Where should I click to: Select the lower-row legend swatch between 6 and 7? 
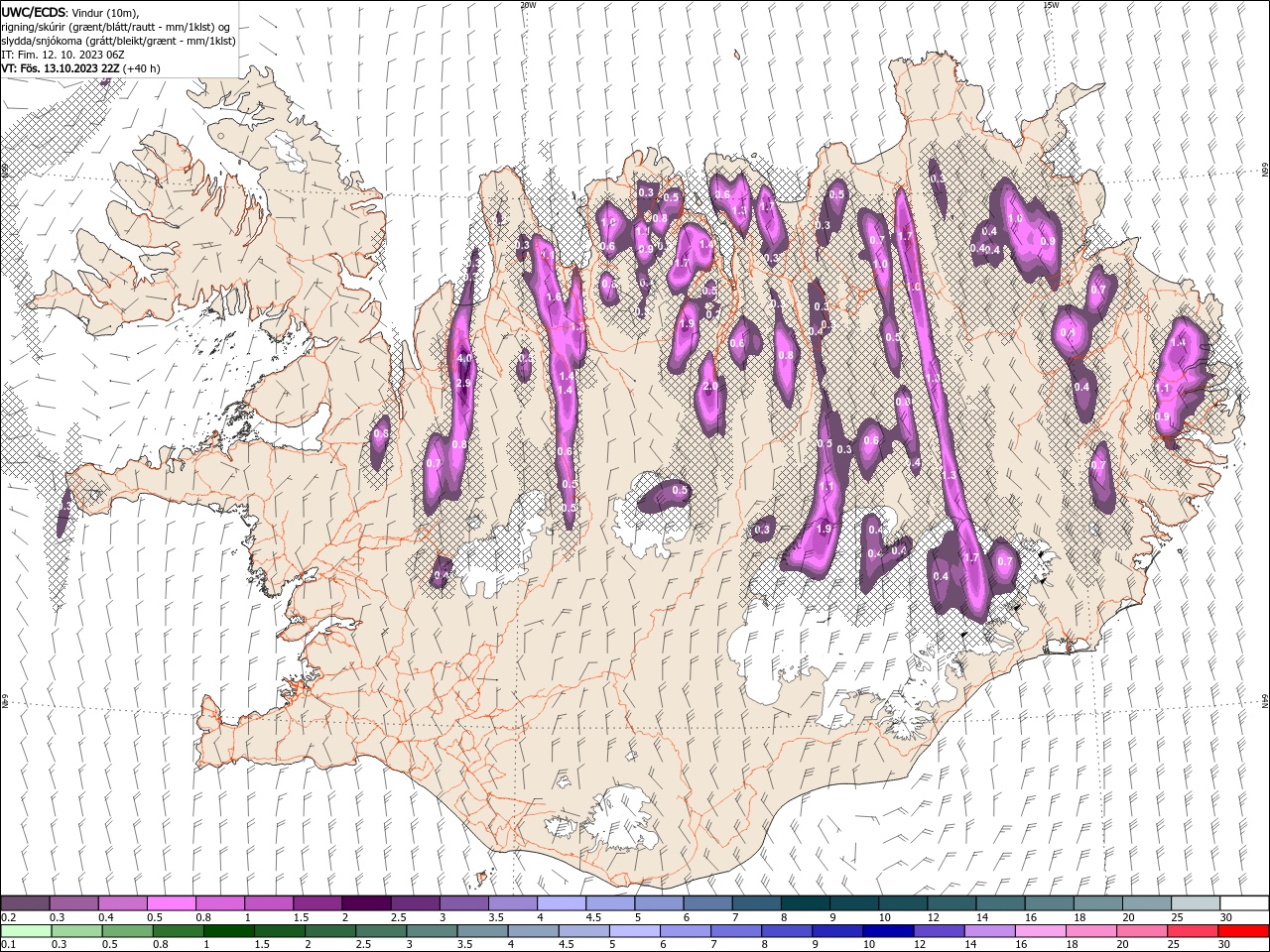(x=686, y=931)
